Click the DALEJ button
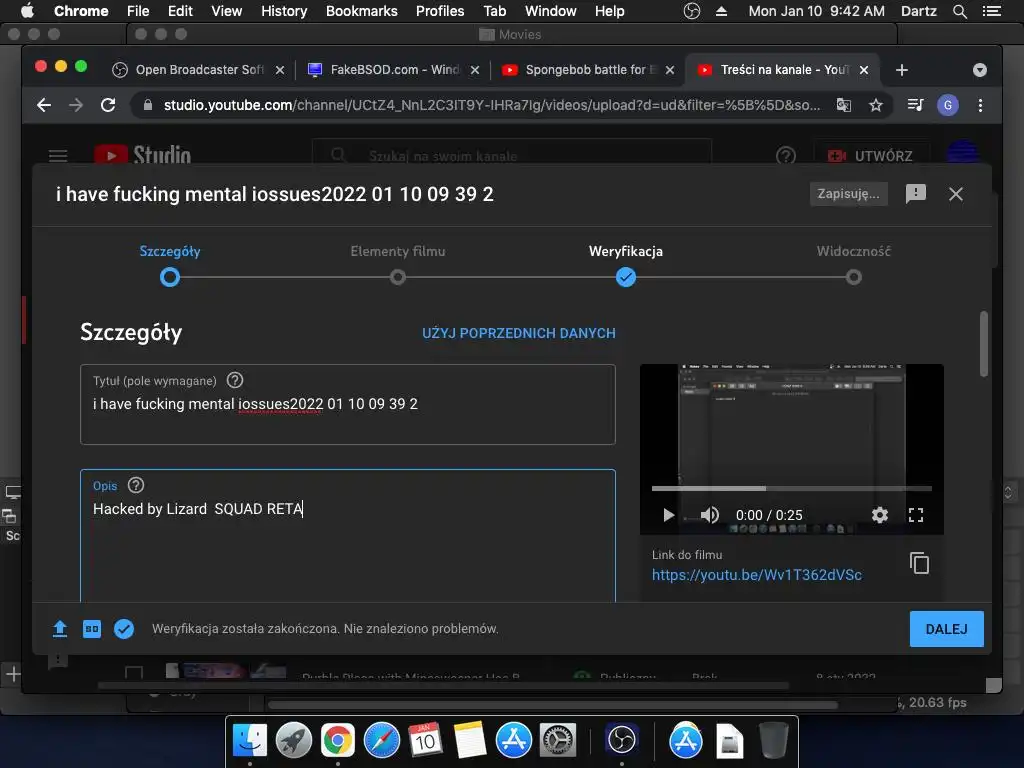The width and height of the screenshot is (1024, 768). coord(946,629)
